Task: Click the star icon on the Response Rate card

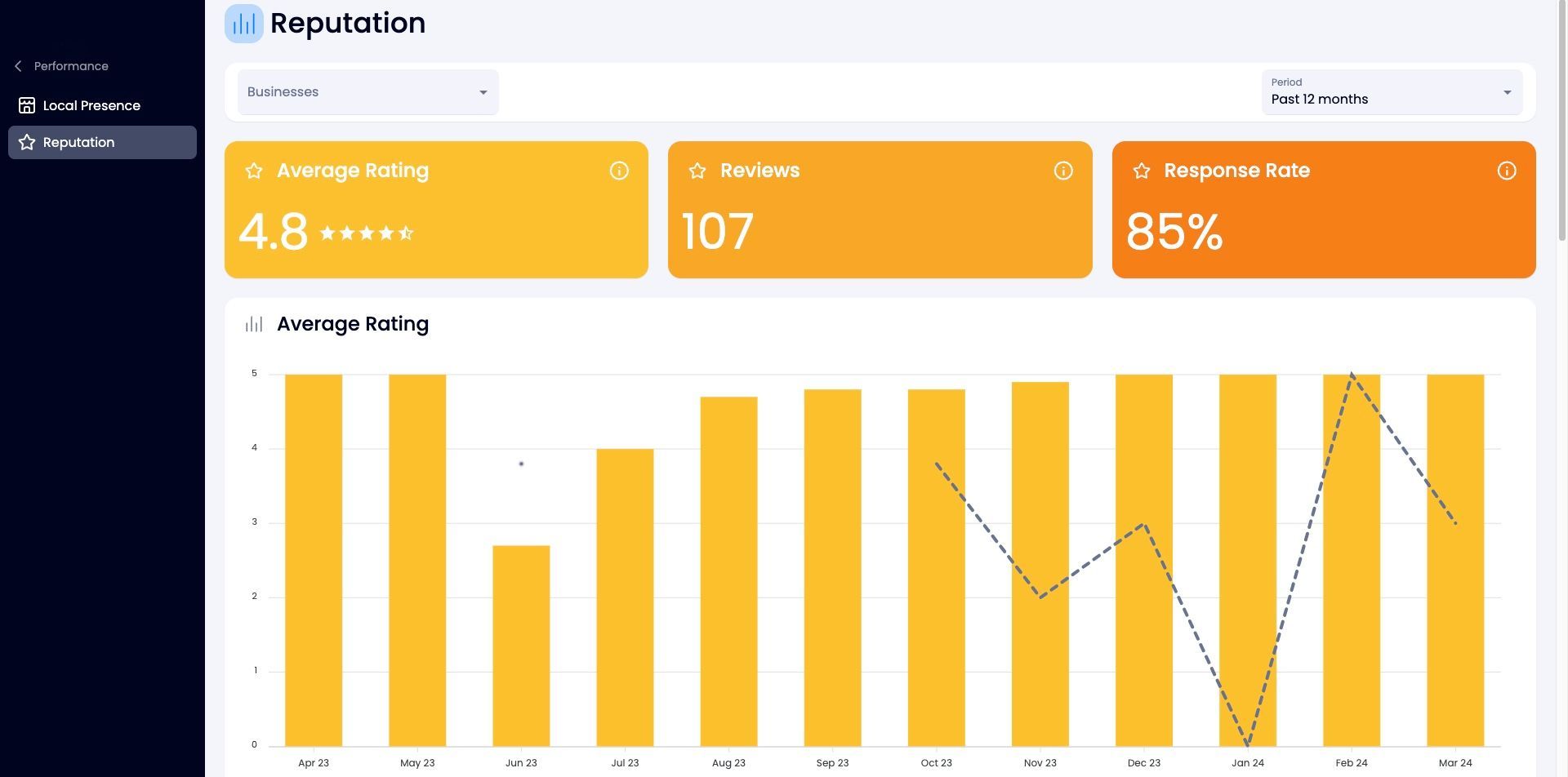Action: tap(1142, 171)
